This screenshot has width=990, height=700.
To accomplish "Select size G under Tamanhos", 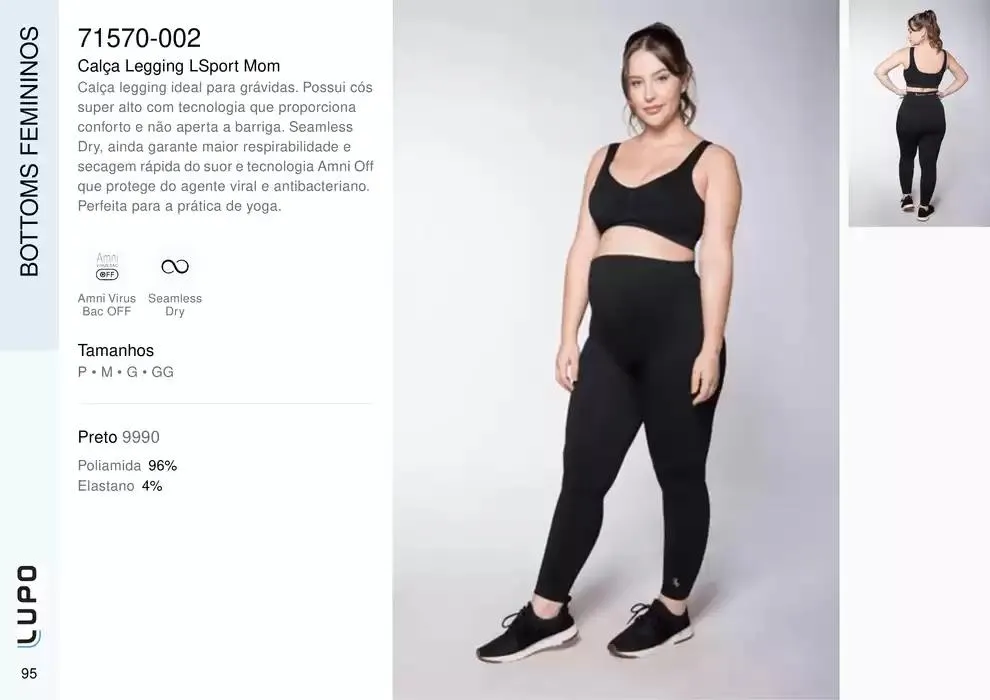I will pos(132,372).
